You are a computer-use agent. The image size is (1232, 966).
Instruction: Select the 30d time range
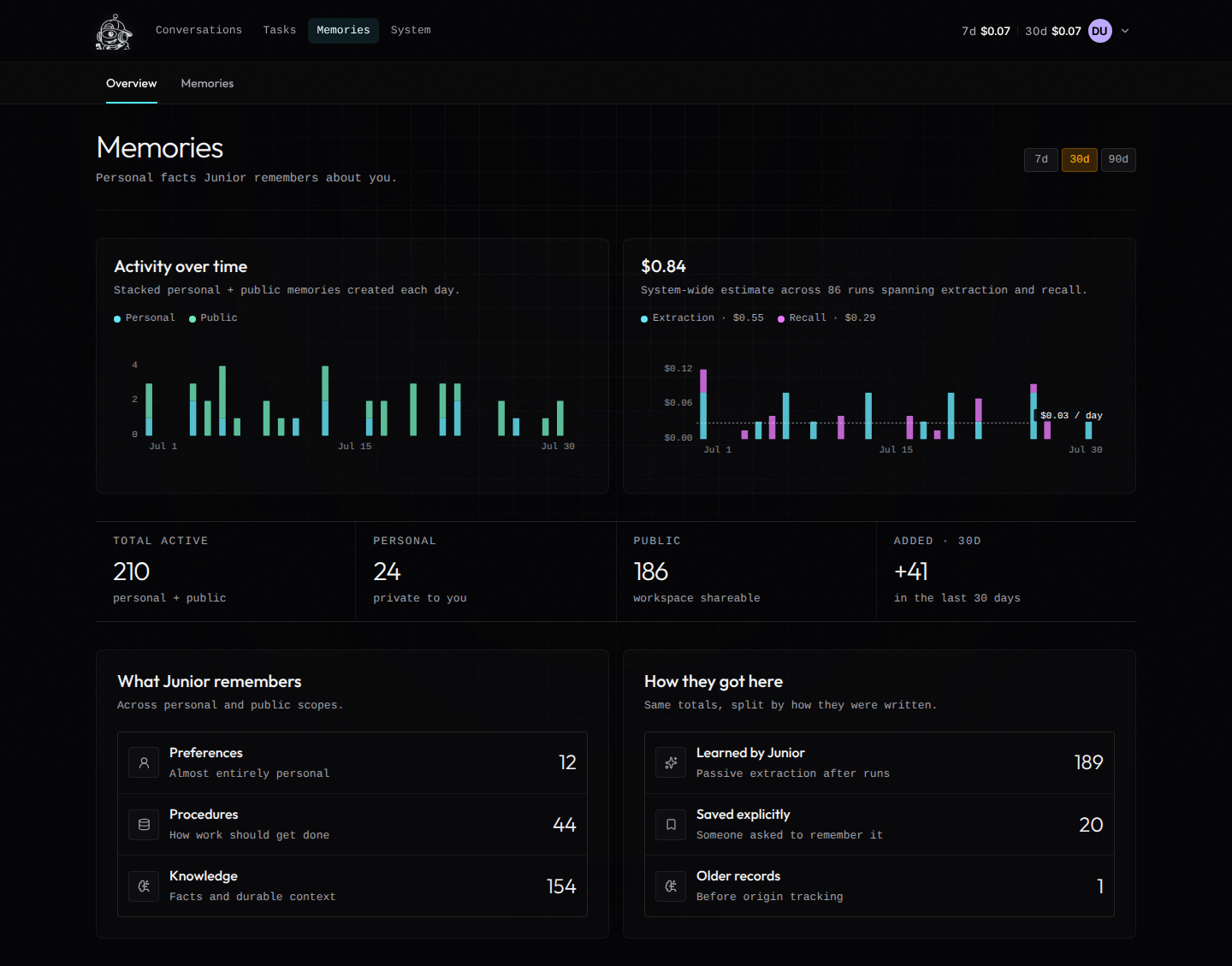pos(1080,159)
